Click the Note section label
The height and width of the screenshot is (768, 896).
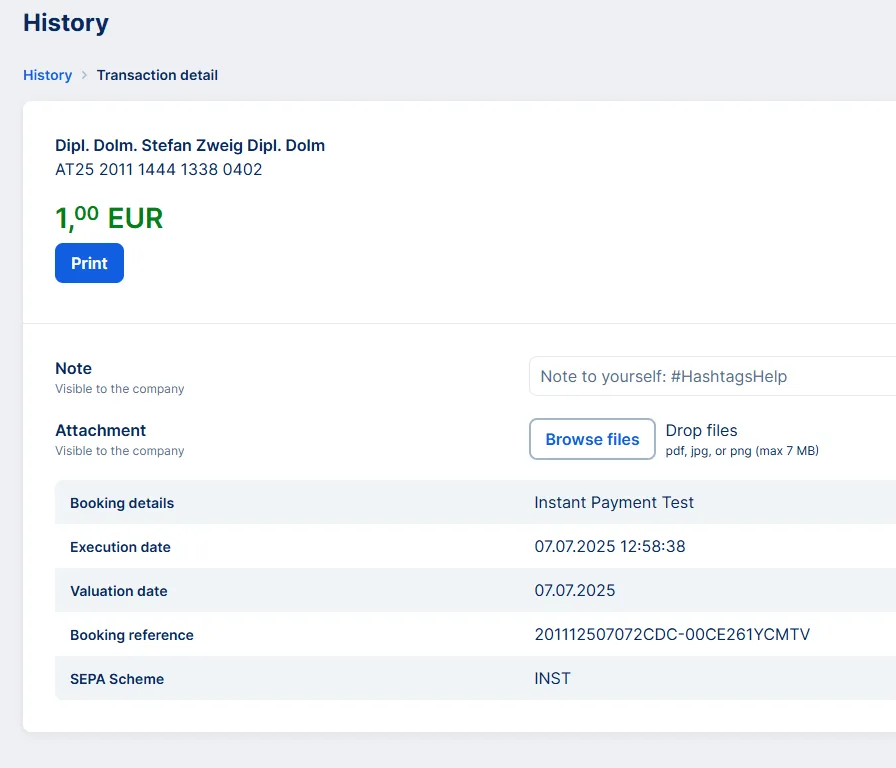73,368
